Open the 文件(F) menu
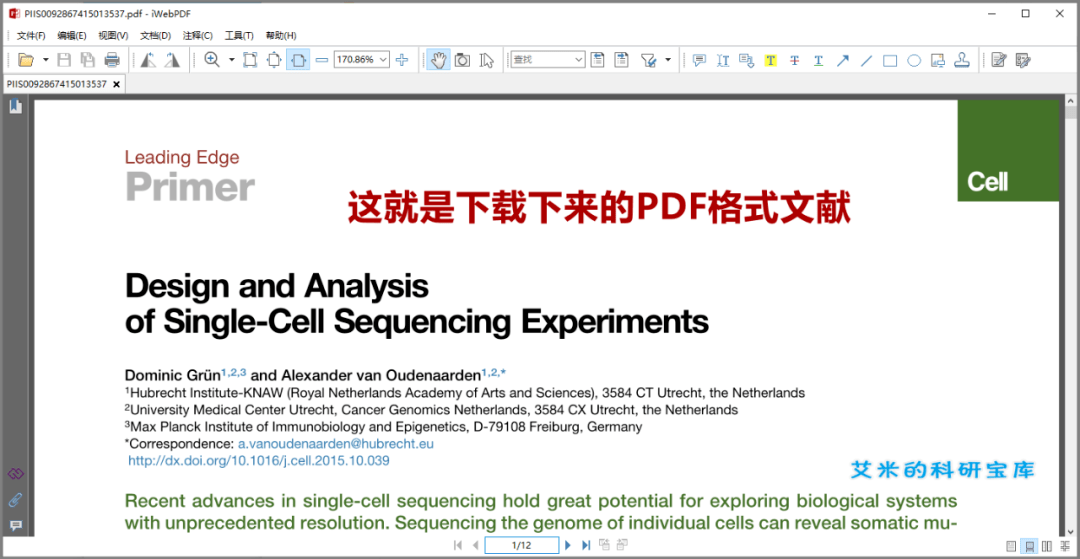 click(x=31, y=36)
